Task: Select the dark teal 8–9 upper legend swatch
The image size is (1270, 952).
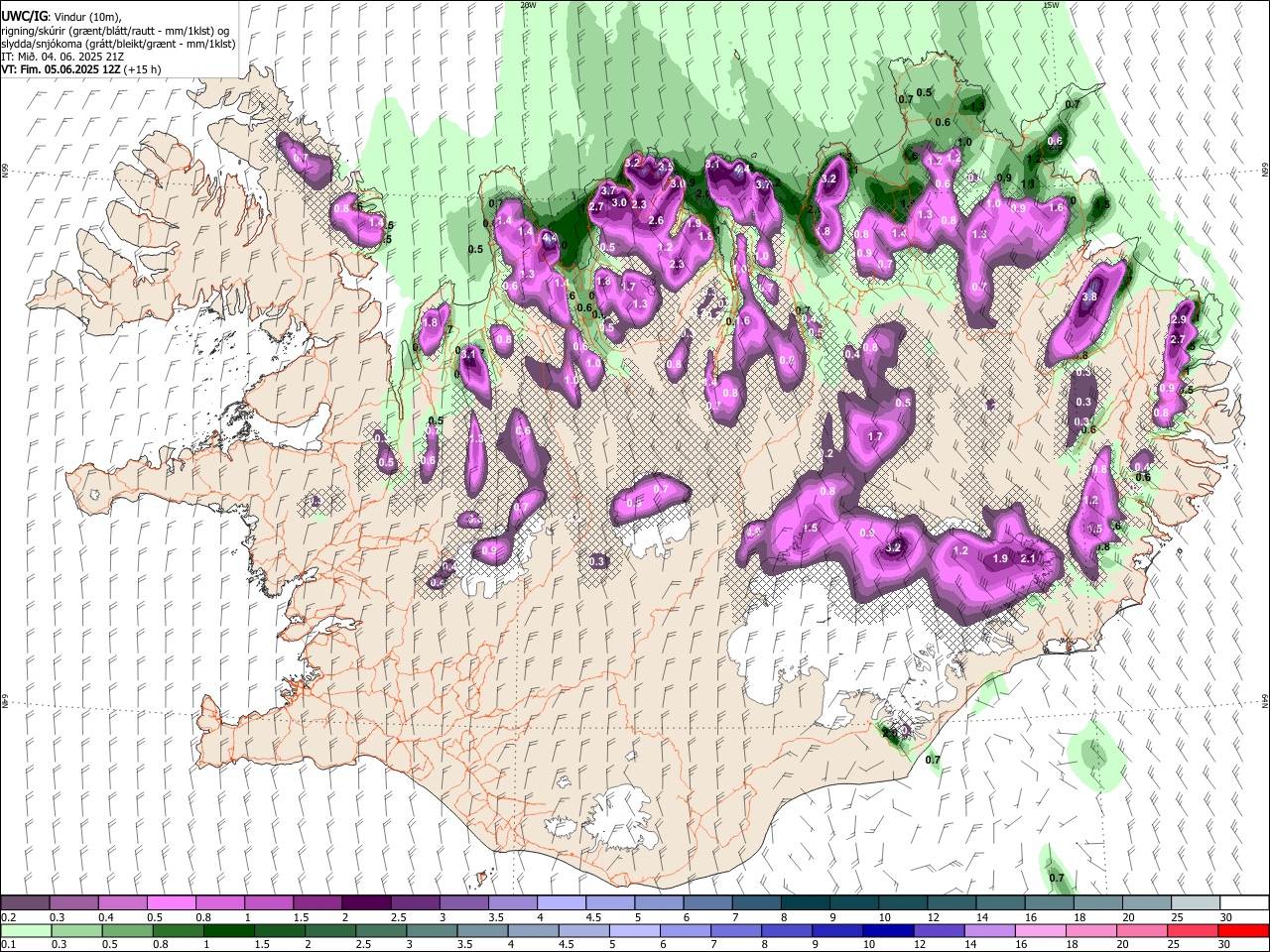Action: [x=806, y=902]
